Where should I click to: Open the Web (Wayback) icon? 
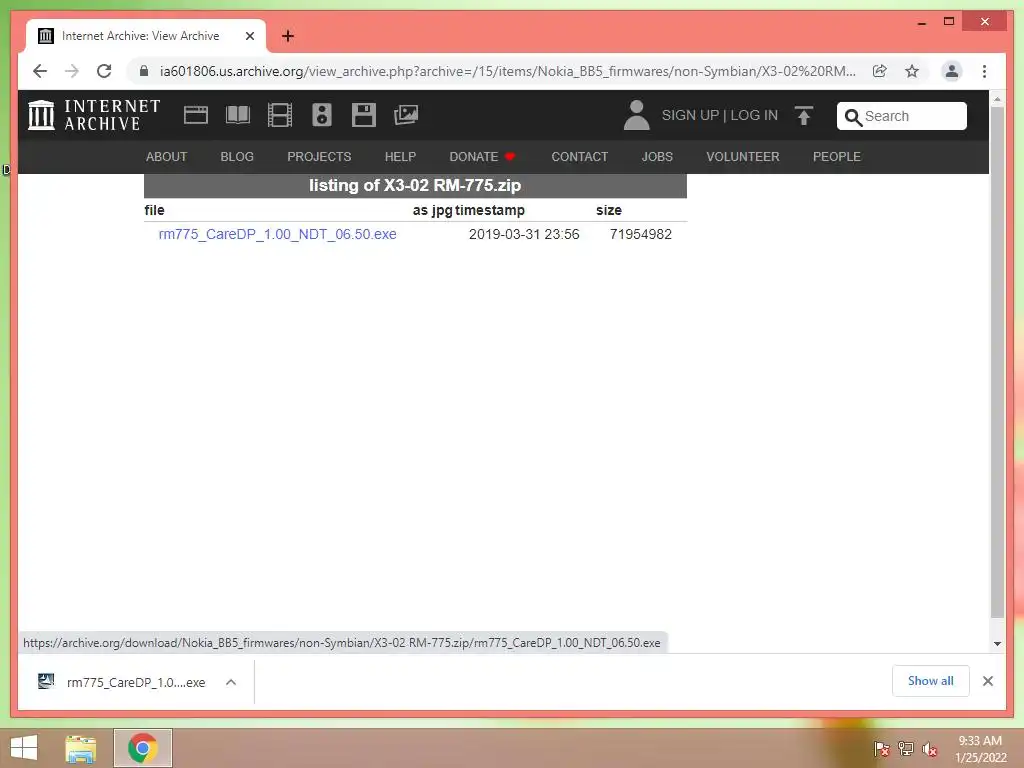click(x=195, y=115)
